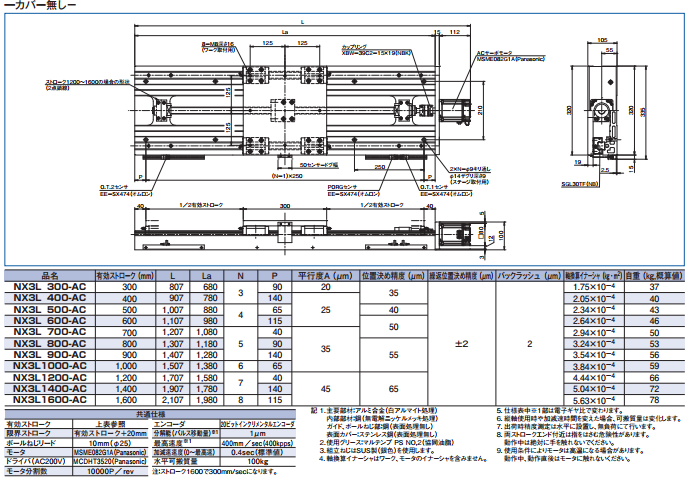Click the '400mm/sec(400kpps)' max speed value
This screenshot has width=695, height=483.
point(257,443)
